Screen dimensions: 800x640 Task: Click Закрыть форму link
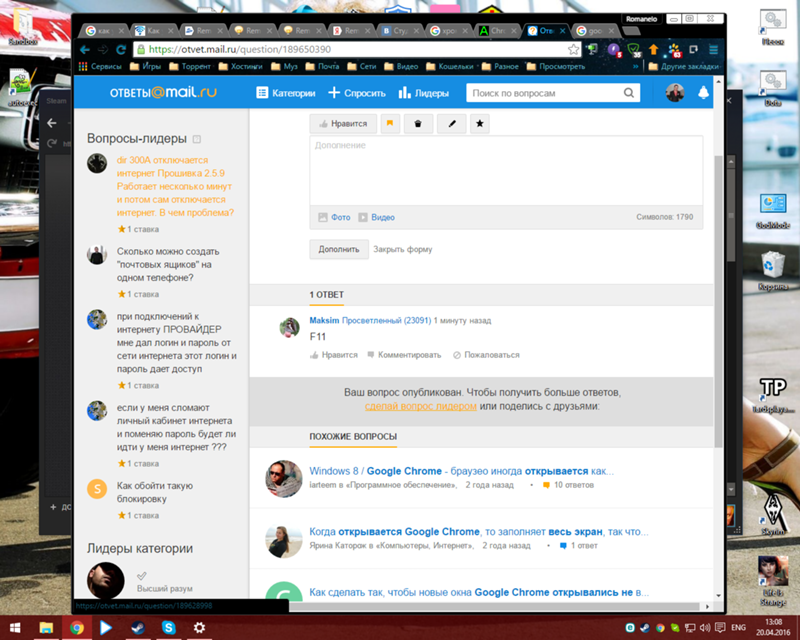tap(403, 250)
